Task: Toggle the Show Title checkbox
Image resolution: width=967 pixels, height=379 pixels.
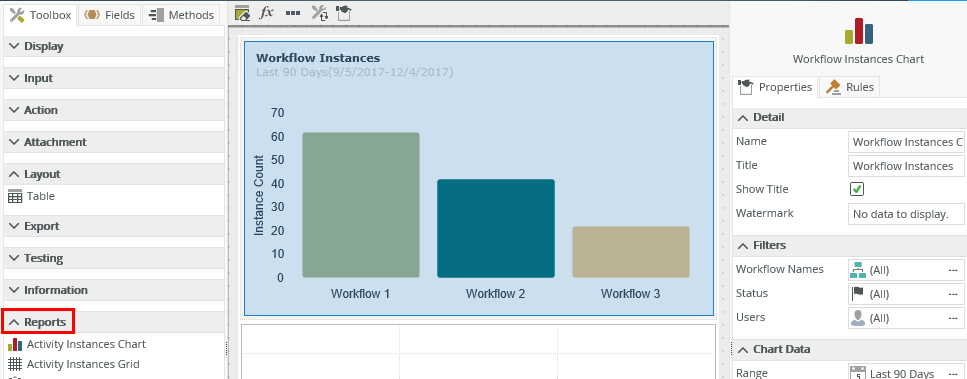Action: tap(857, 189)
